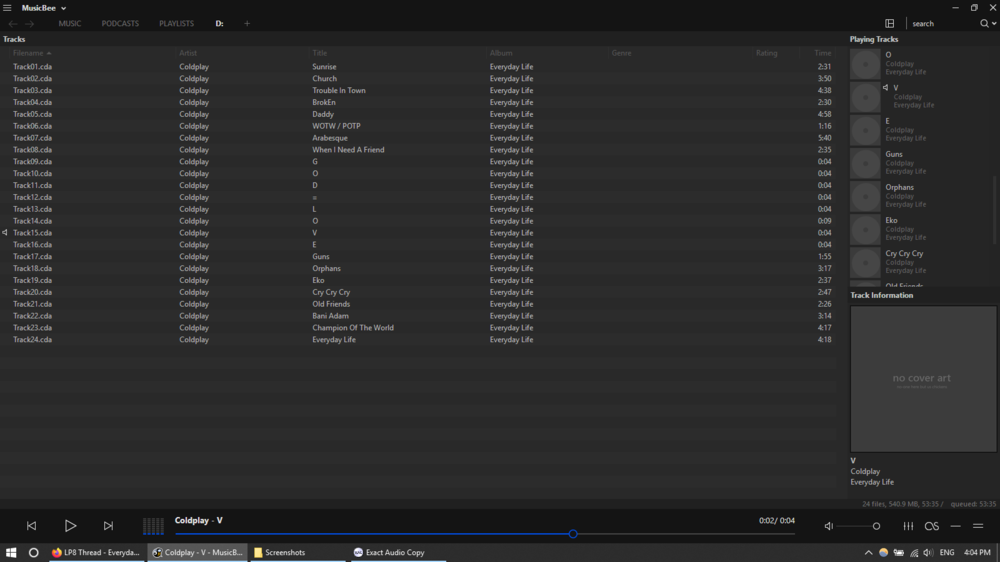Select the WOTW / POTP track
Image resolution: width=1000 pixels, height=562 pixels.
336,126
